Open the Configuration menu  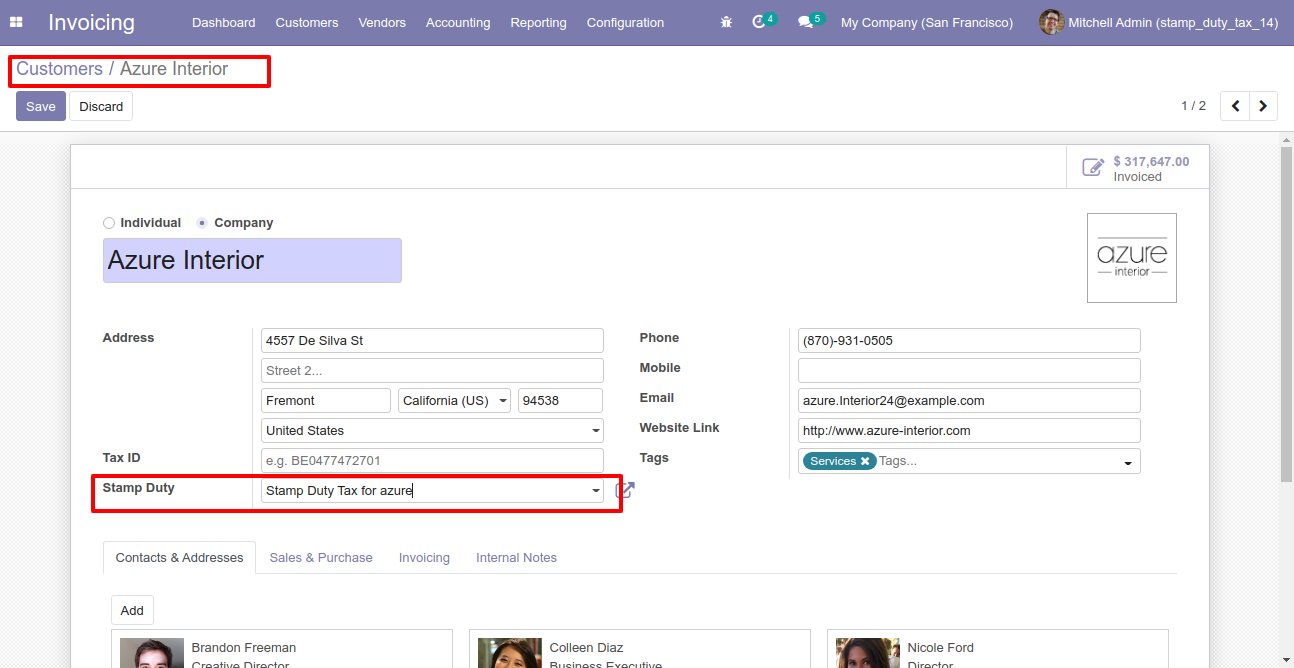(x=625, y=22)
